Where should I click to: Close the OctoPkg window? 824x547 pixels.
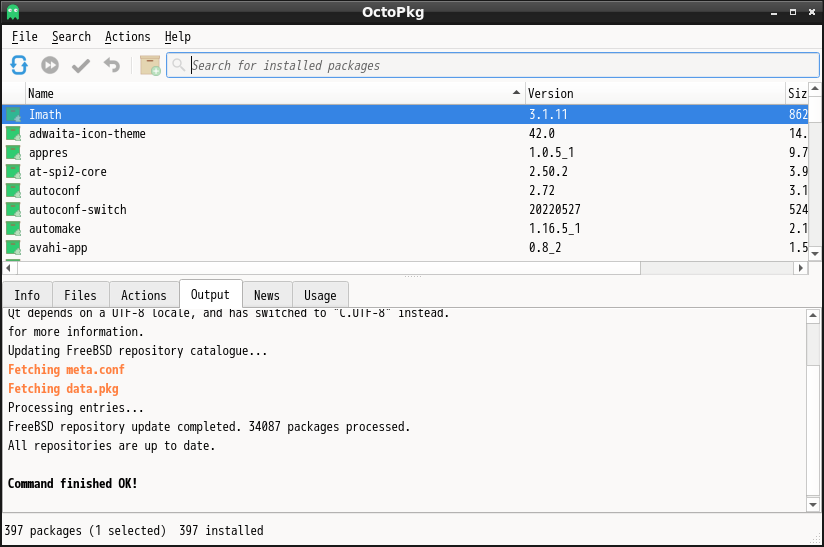click(812, 12)
